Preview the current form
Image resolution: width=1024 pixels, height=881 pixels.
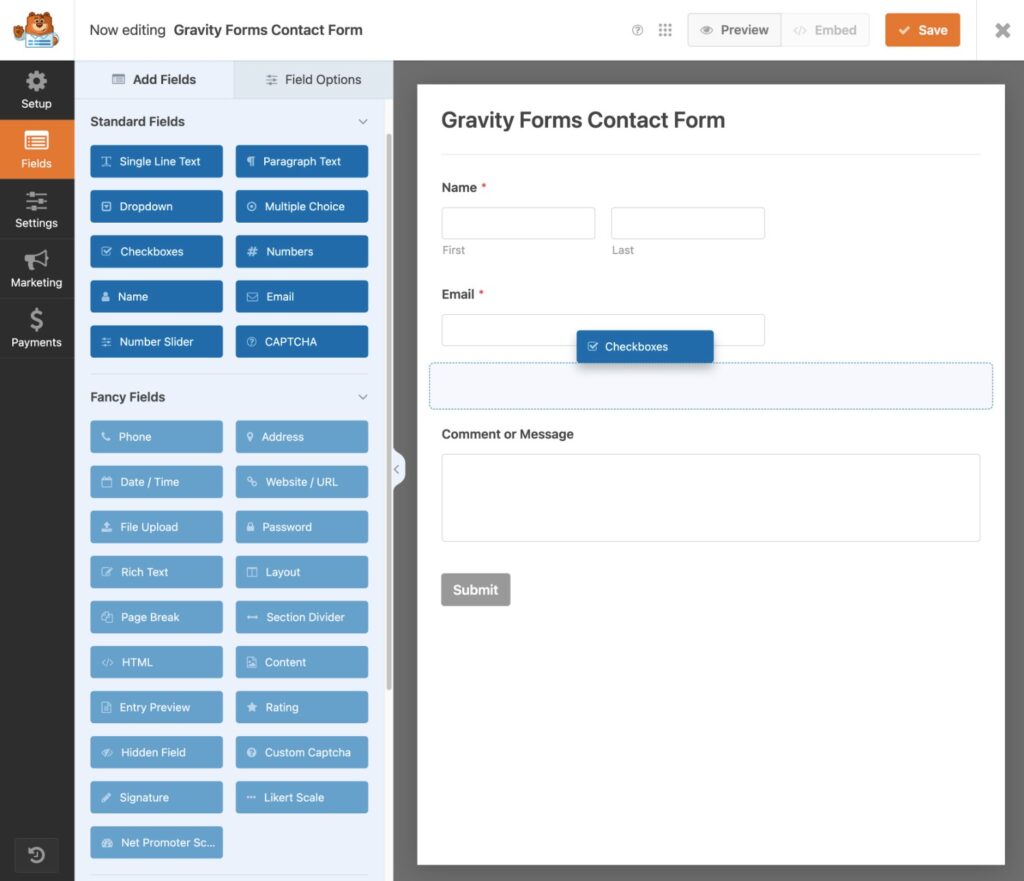pyautogui.click(x=734, y=30)
